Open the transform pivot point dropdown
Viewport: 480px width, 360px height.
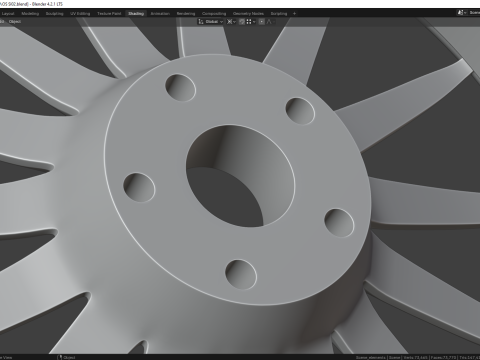231,22
